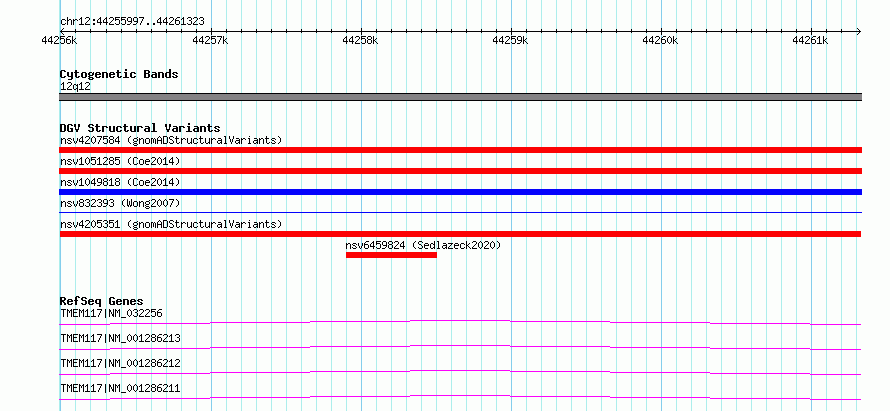Screen dimensions: 890x411
Task: Click the TMEM117|NM_001286212 transcript label
Action: coord(120,363)
